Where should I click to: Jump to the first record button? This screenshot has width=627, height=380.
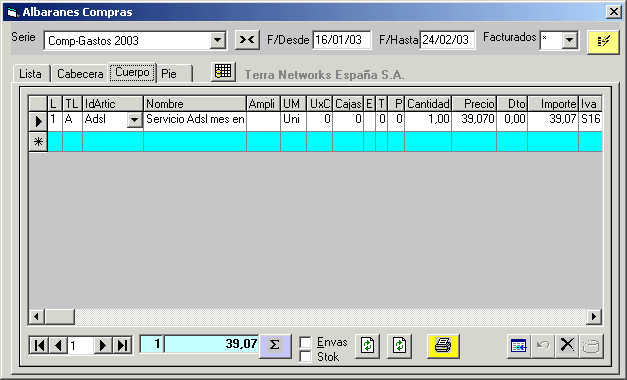pos(39,345)
